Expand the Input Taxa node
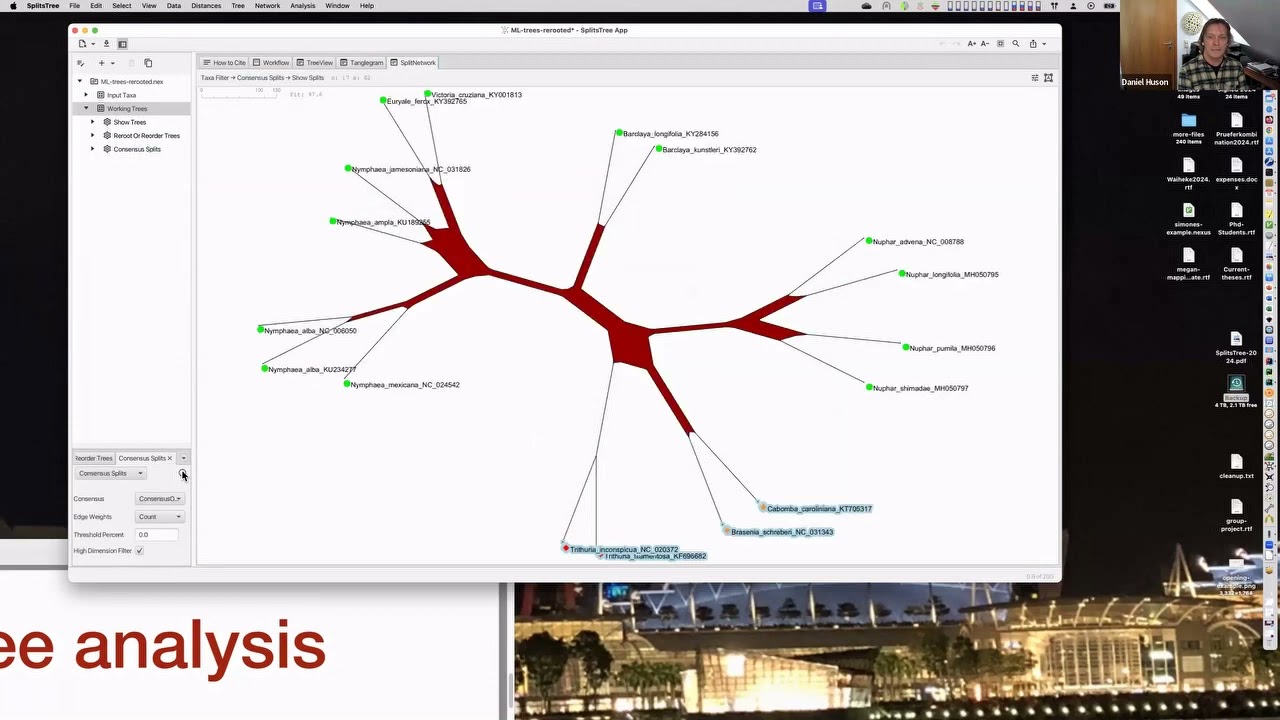Viewport: 1280px width, 720px height. pos(86,95)
